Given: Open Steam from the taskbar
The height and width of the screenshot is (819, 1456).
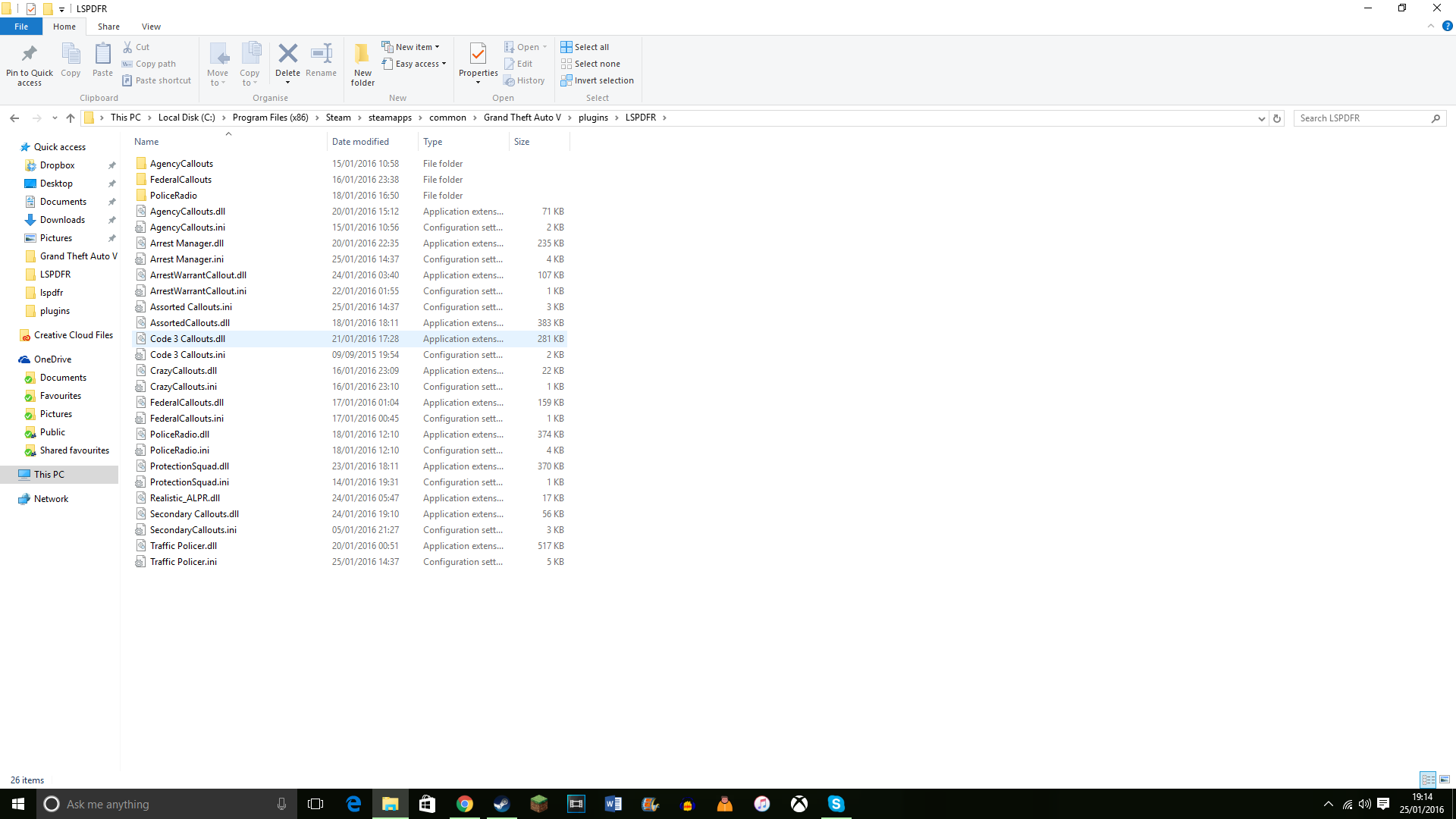Looking at the screenshot, I should coord(501,804).
